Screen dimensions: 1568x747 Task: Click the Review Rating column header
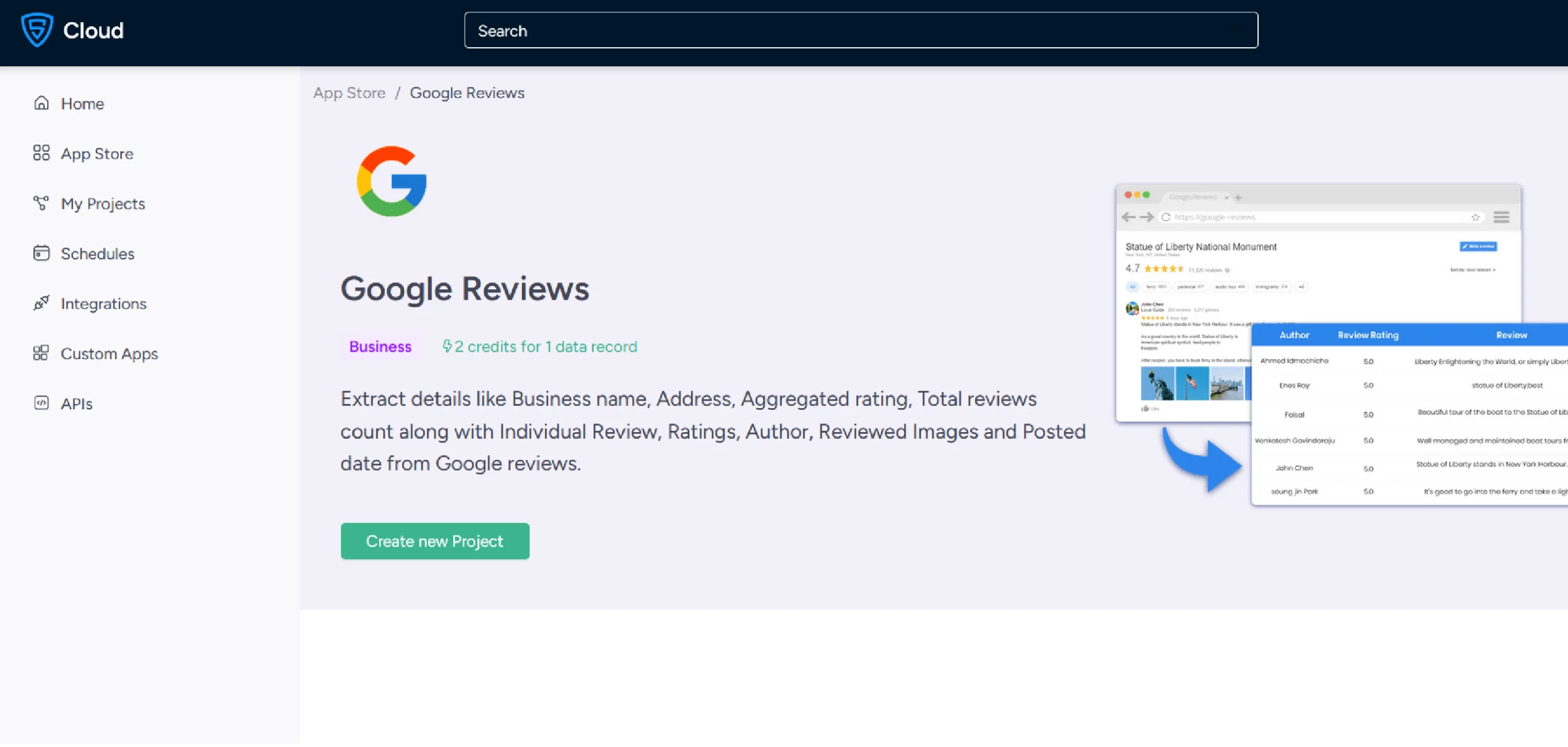coord(1368,335)
